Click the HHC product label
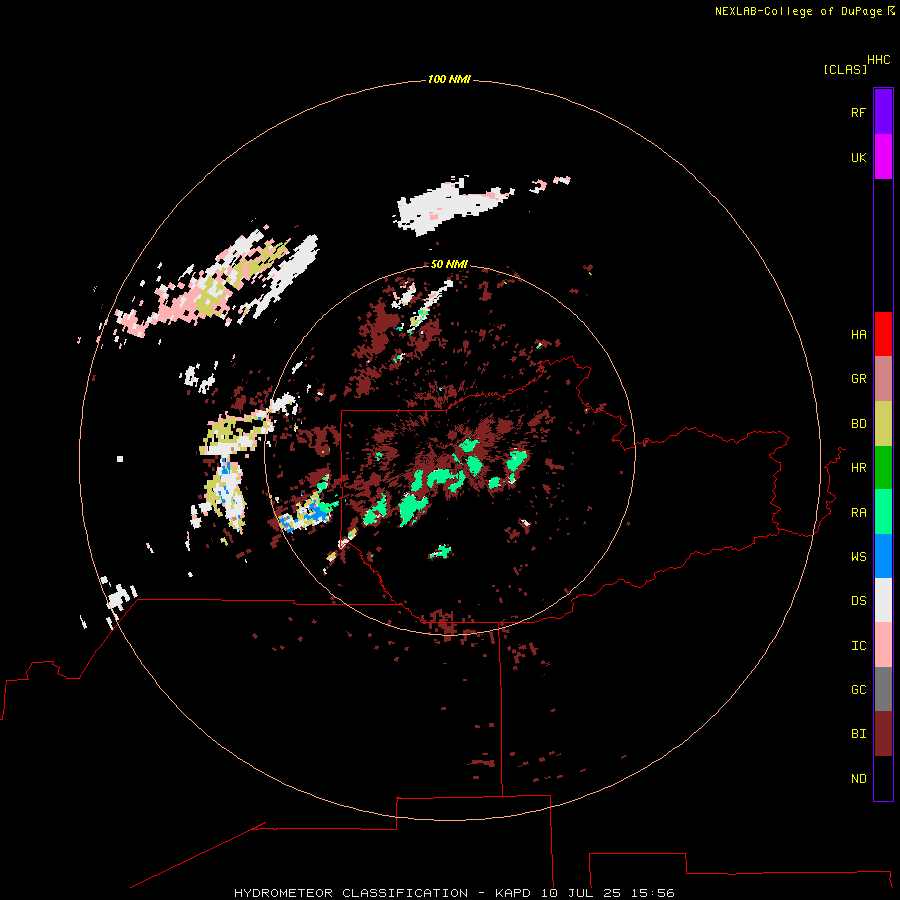Screen dimensions: 900x900 [x=878, y=60]
